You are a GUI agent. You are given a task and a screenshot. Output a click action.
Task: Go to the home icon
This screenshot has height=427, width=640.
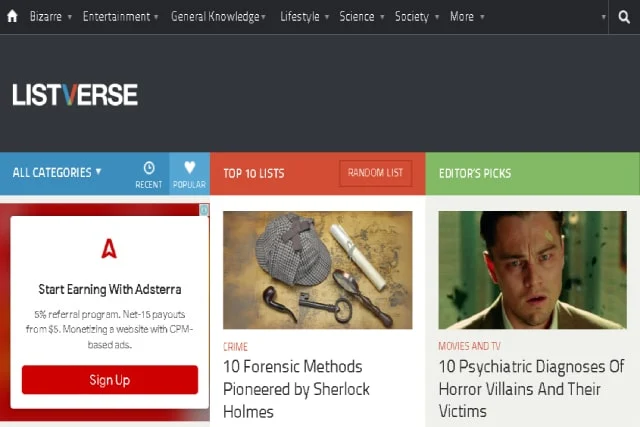coord(12,16)
